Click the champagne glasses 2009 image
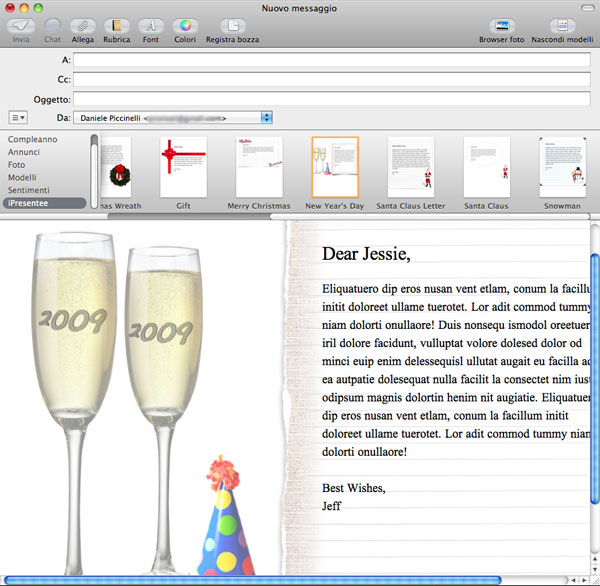 coord(118,402)
